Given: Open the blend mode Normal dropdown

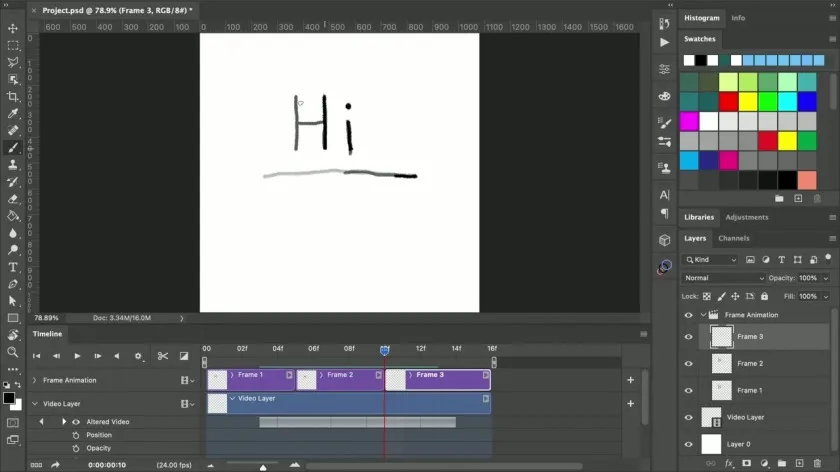Looking at the screenshot, I should coord(723,278).
